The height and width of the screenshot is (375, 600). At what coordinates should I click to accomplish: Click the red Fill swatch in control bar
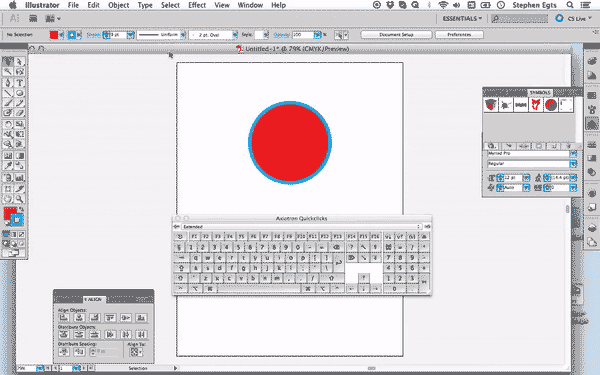(x=54, y=35)
